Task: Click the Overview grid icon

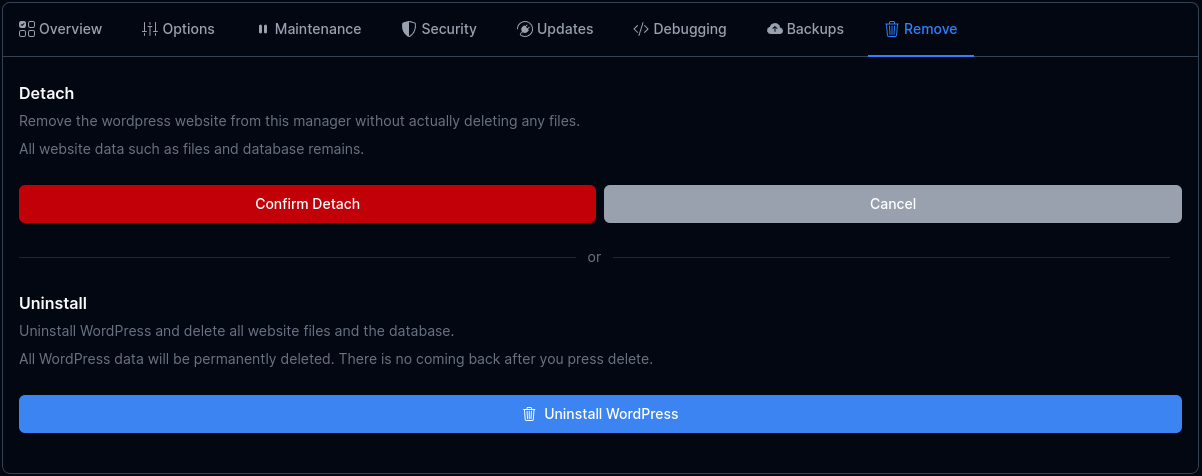Action: pyautogui.click(x=27, y=29)
